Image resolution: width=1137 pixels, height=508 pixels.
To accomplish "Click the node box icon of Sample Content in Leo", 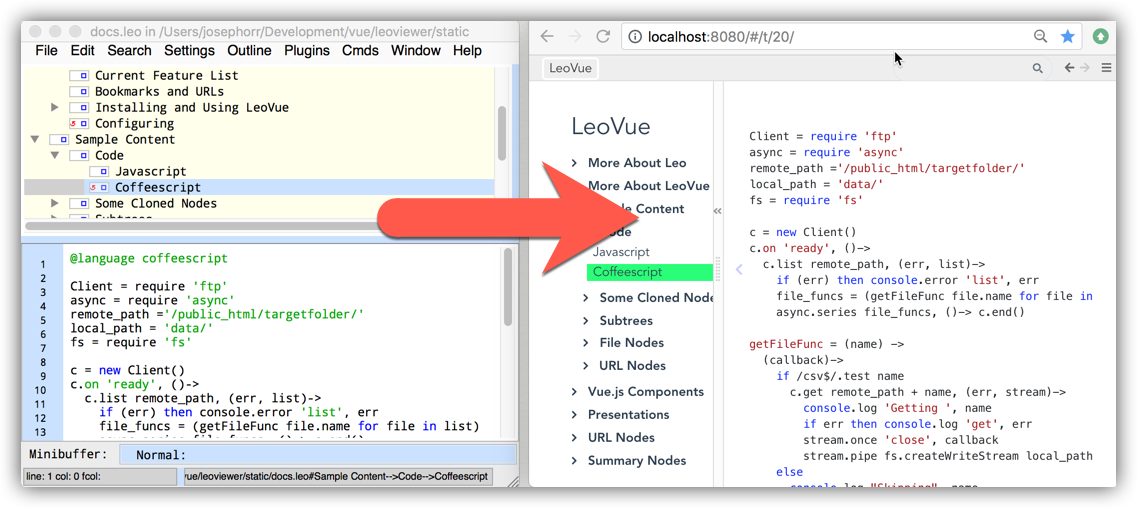I will pyautogui.click(x=59, y=139).
